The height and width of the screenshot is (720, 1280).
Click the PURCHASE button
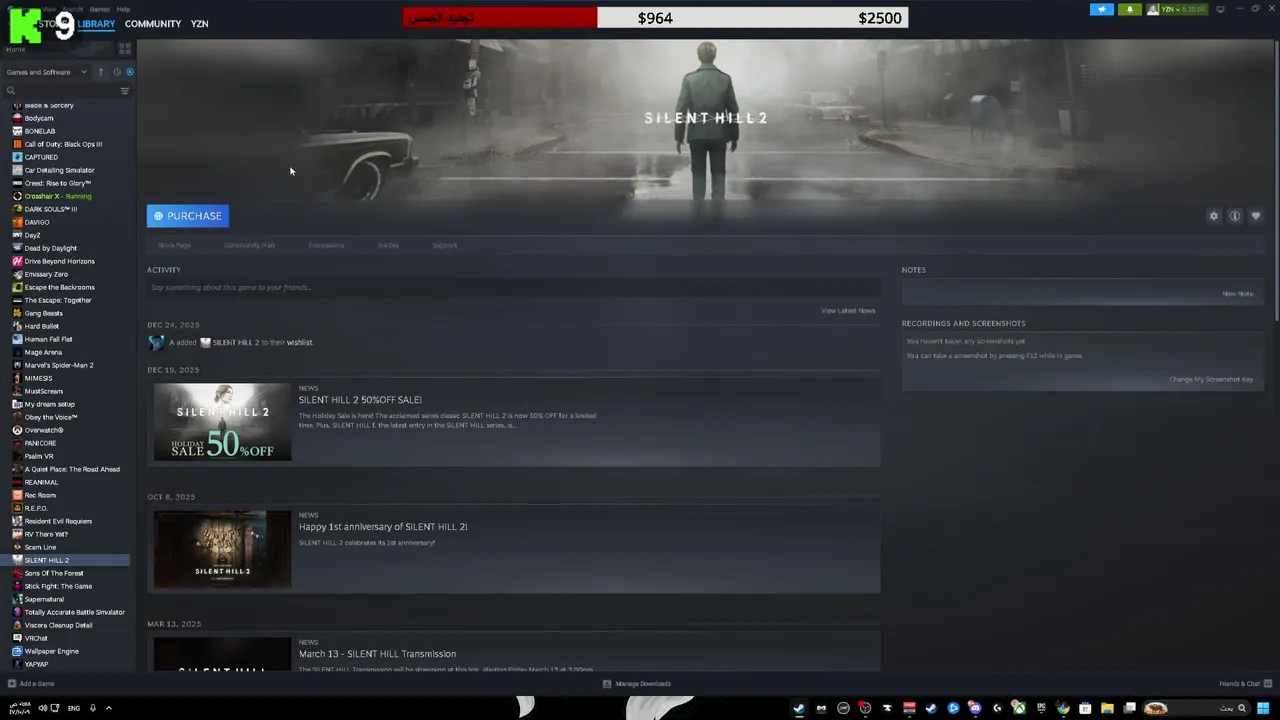point(188,216)
